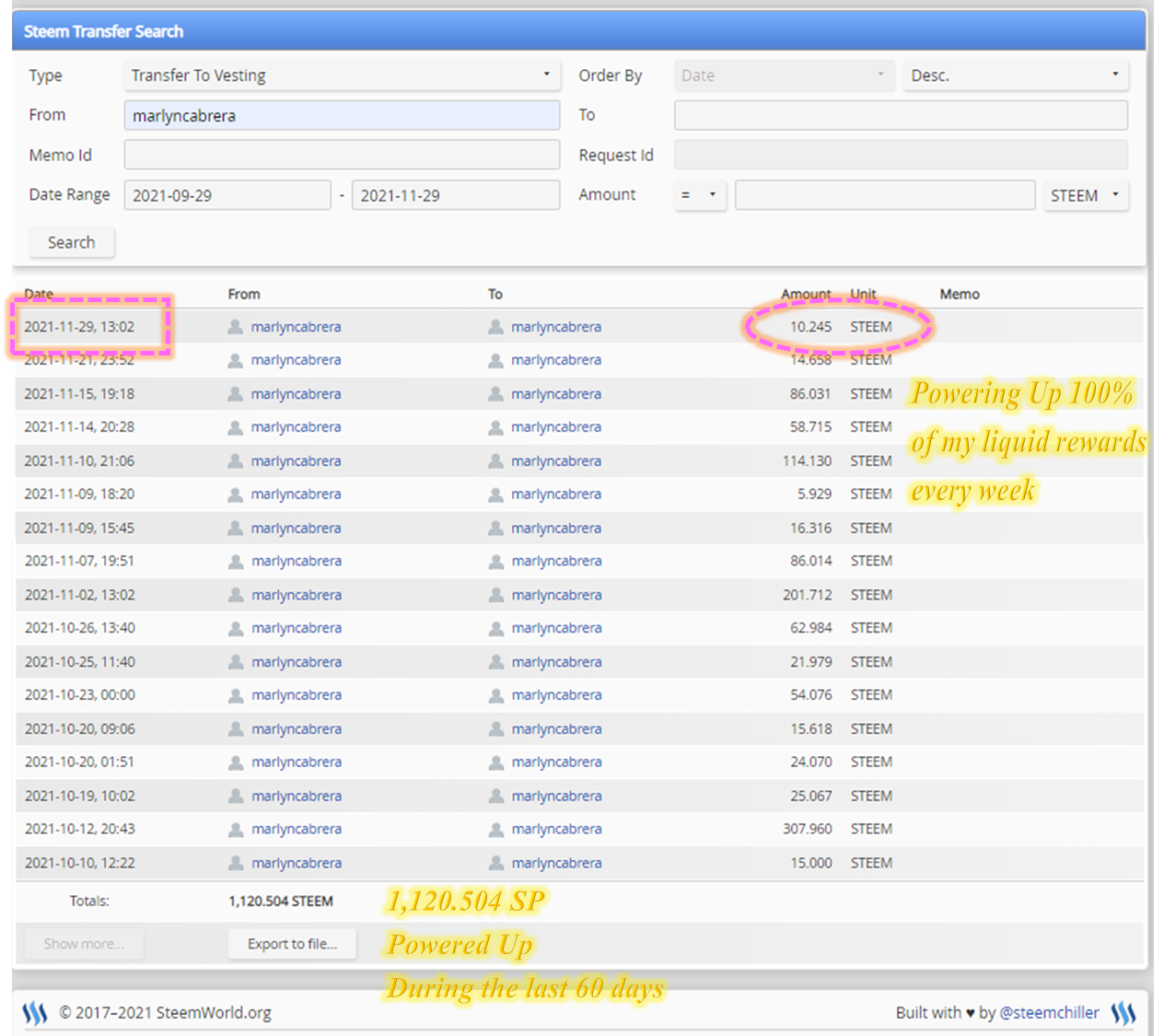Image resolution: width=1164 pixels, height=1036 pixels.
Task: Click the Steem logo icon beside the copyright
Action: pos(35,1013)
